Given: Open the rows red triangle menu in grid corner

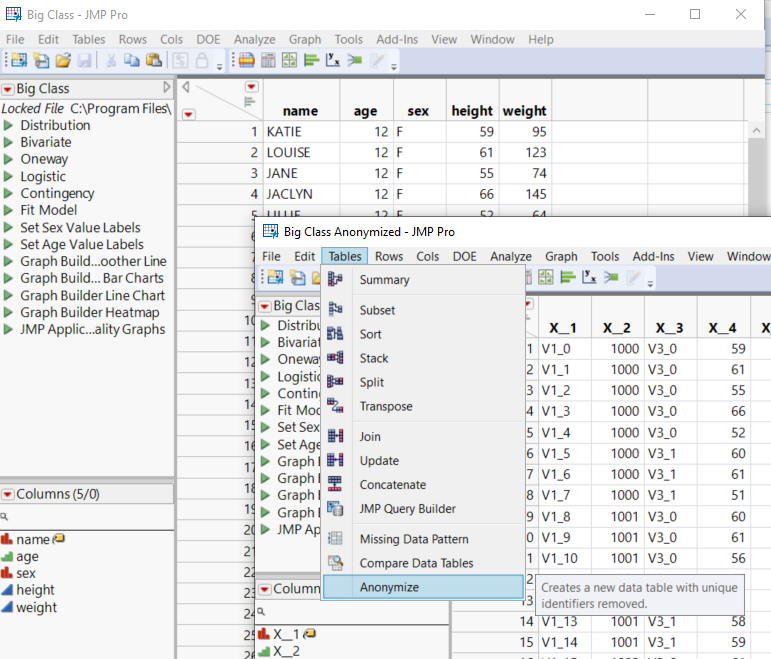Looking at the screenshot, I should point(188,114).
